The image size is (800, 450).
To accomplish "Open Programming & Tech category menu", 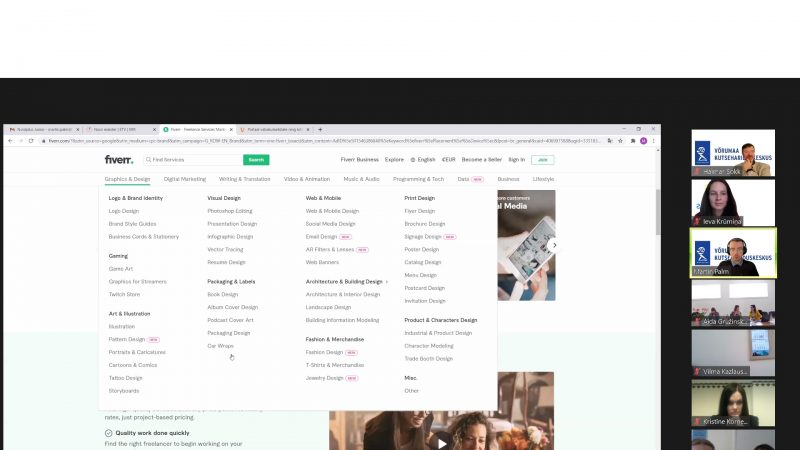I will (x=418, y=179).
